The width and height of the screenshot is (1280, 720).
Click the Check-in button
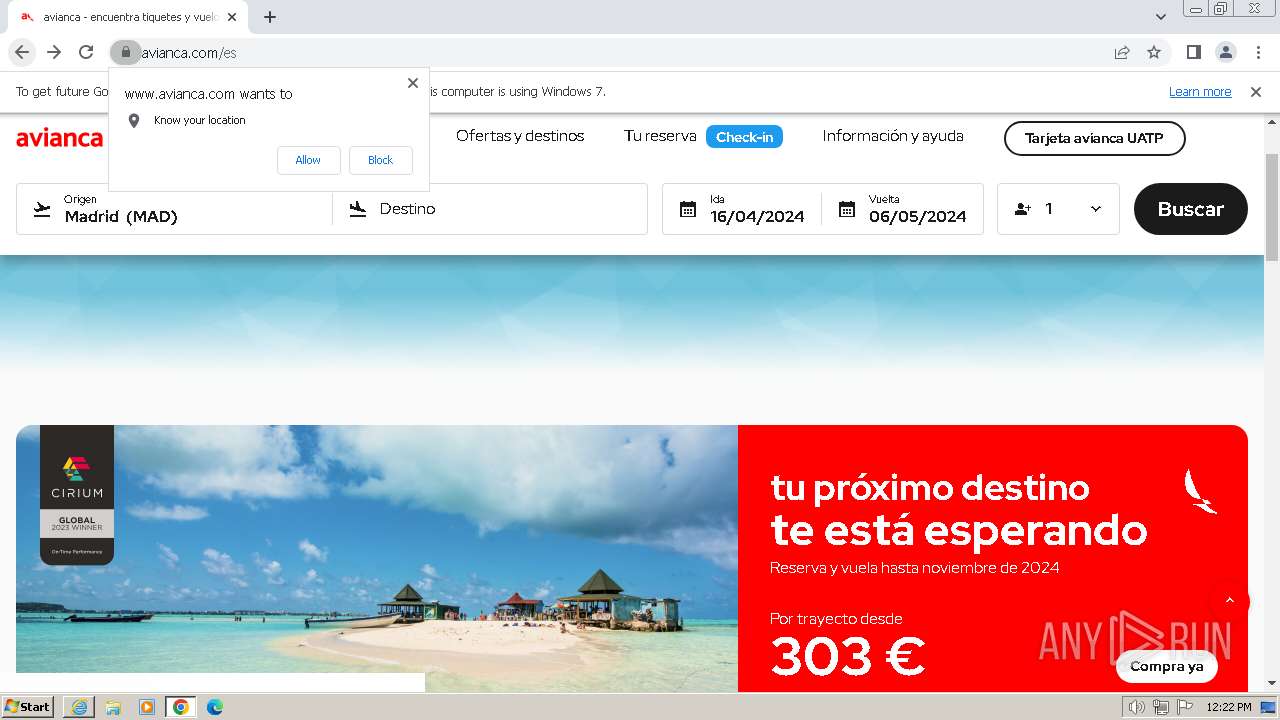[744, 137]
